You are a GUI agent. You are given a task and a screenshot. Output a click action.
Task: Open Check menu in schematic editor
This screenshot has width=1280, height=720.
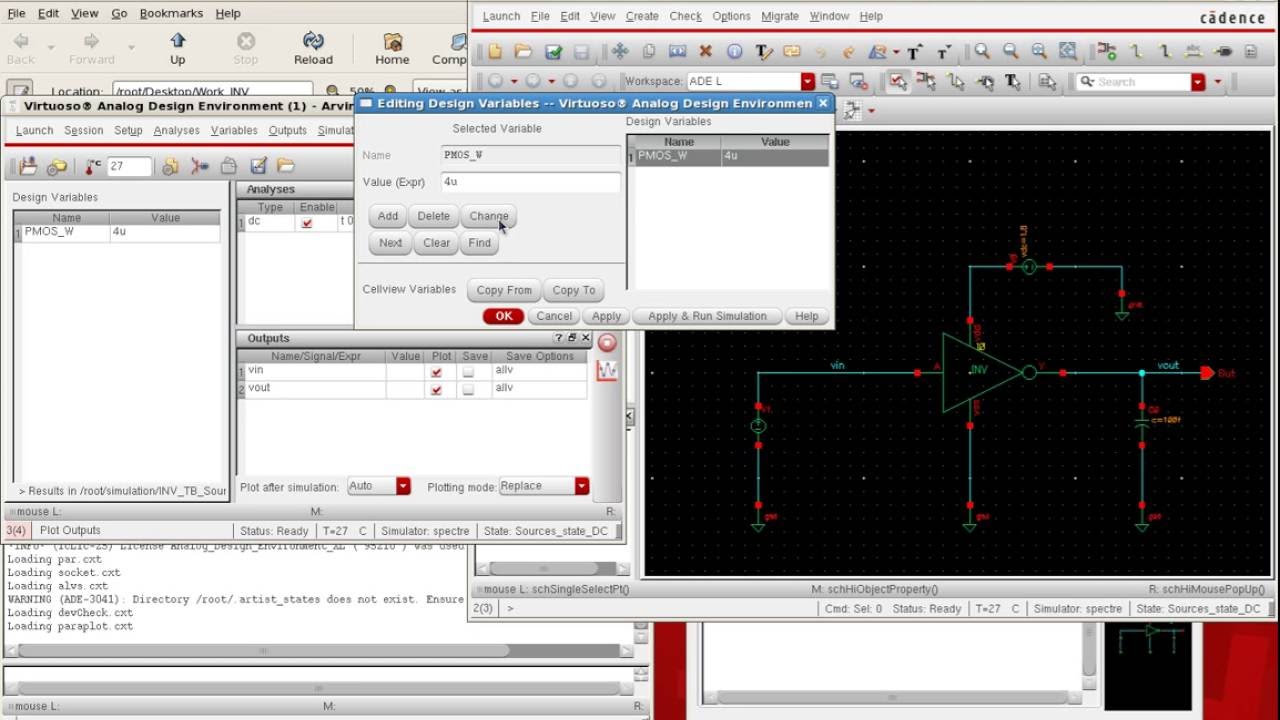[x=685, y=16]
